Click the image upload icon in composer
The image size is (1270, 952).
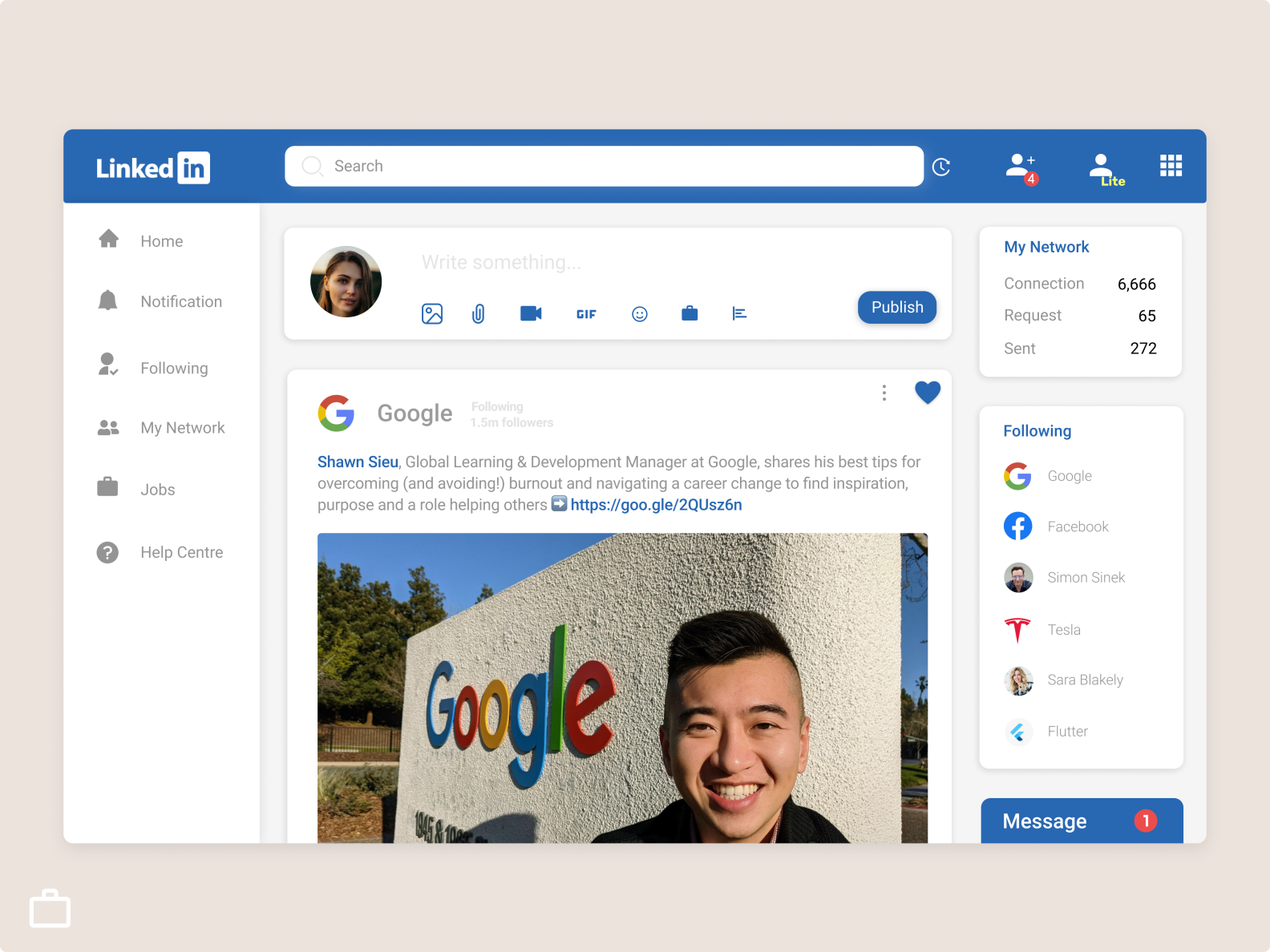[x=431, y=314]
